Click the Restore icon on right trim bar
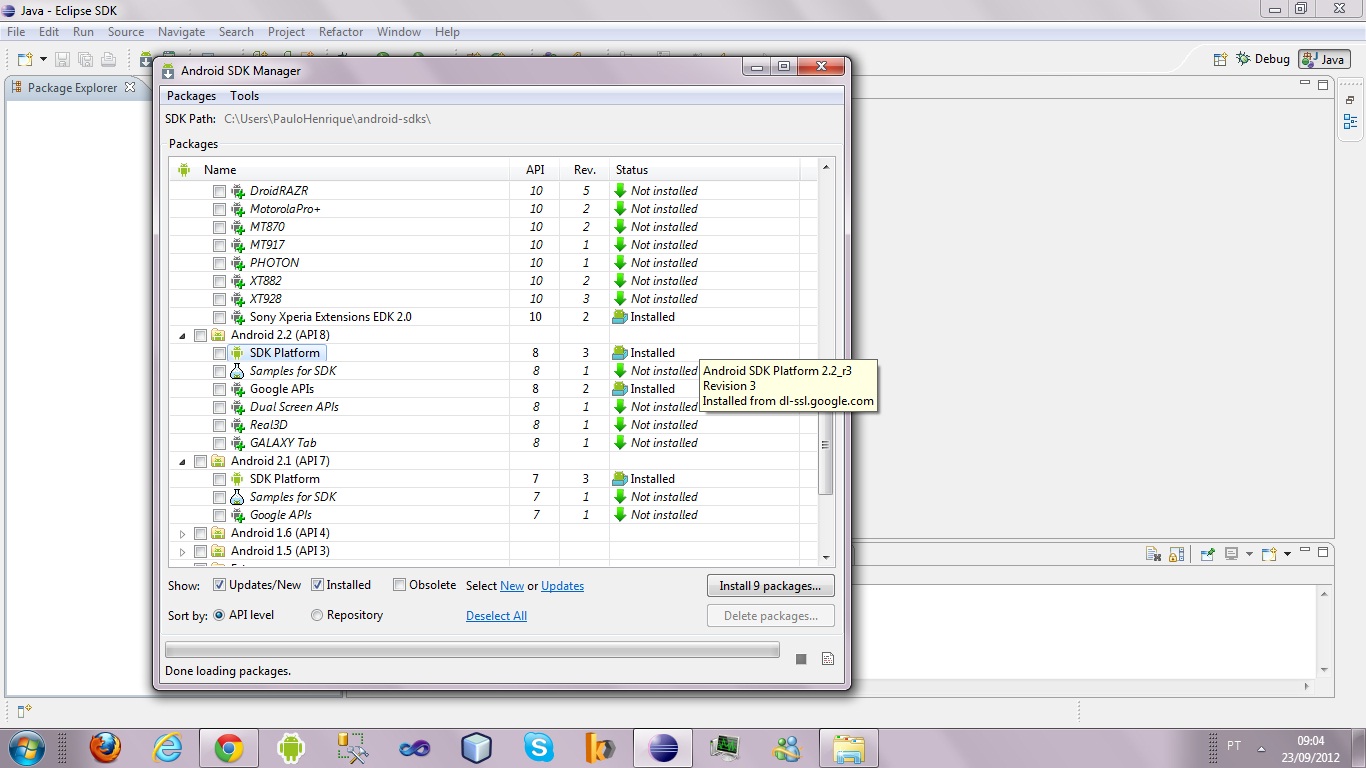This screenshot has width=1366, height=768. (1350, 100)
